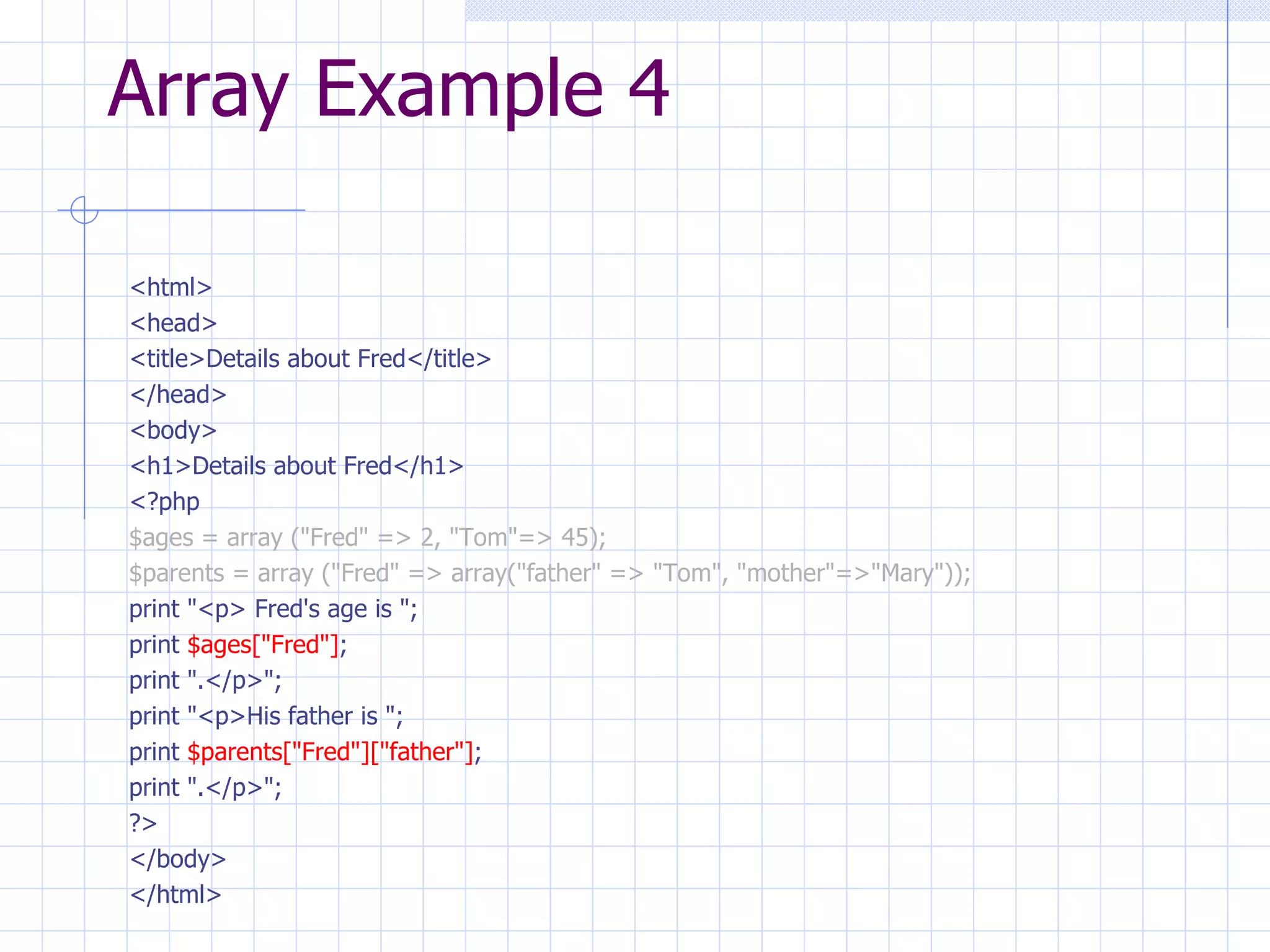Select the greyed '$parents = array' line
Screen dimensions: 1270x952
tap(549, 573)
